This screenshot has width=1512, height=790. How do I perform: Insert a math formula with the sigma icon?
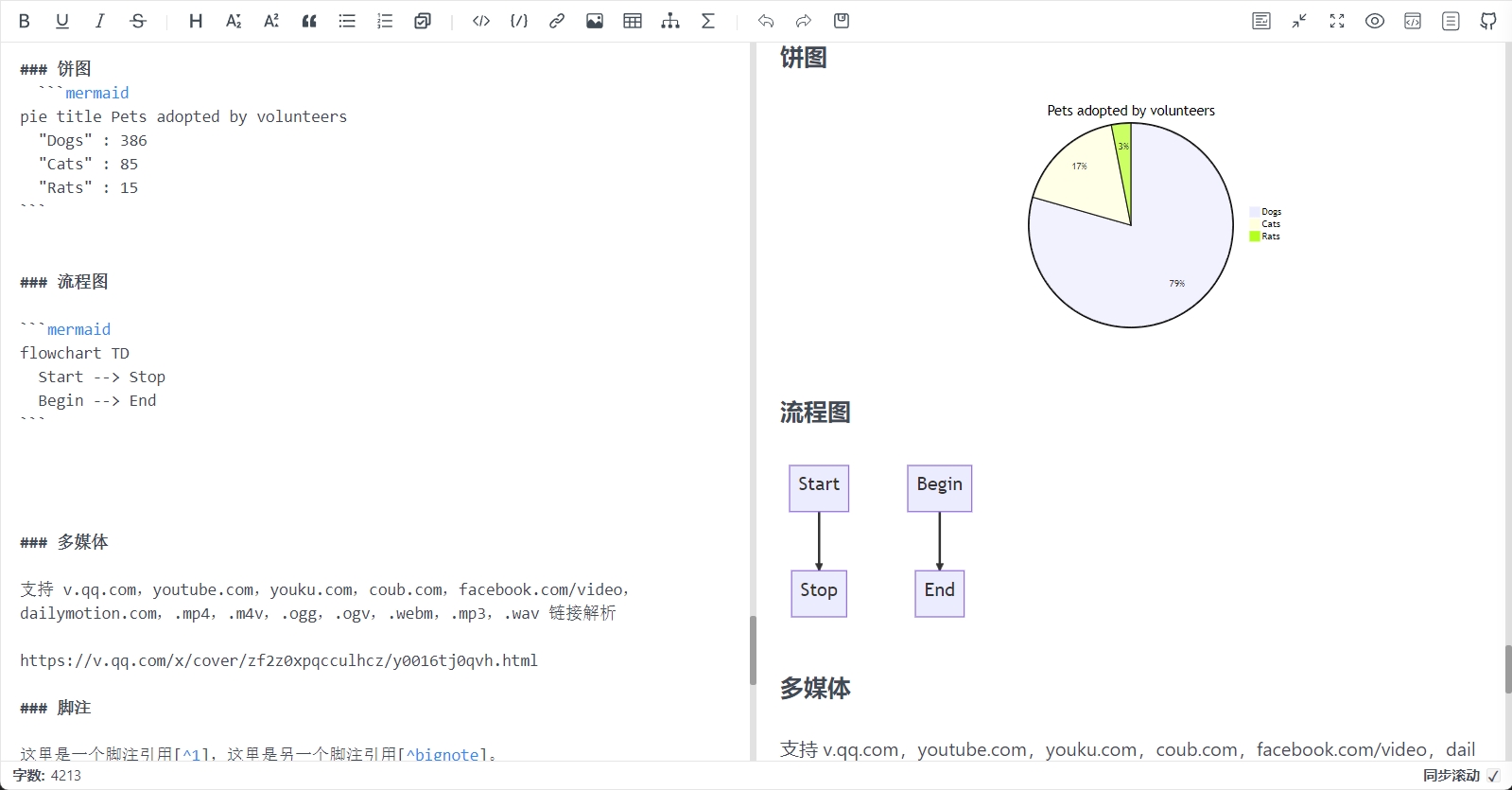pyautogui.click(x=708, y=21)
